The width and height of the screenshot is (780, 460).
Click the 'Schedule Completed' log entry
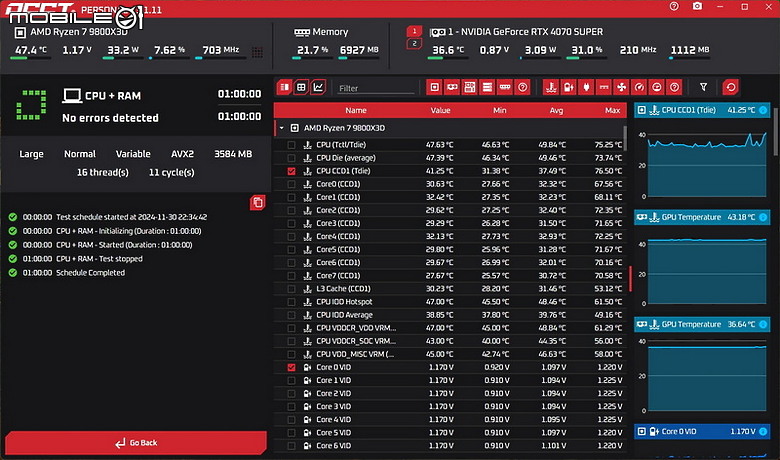91,273
